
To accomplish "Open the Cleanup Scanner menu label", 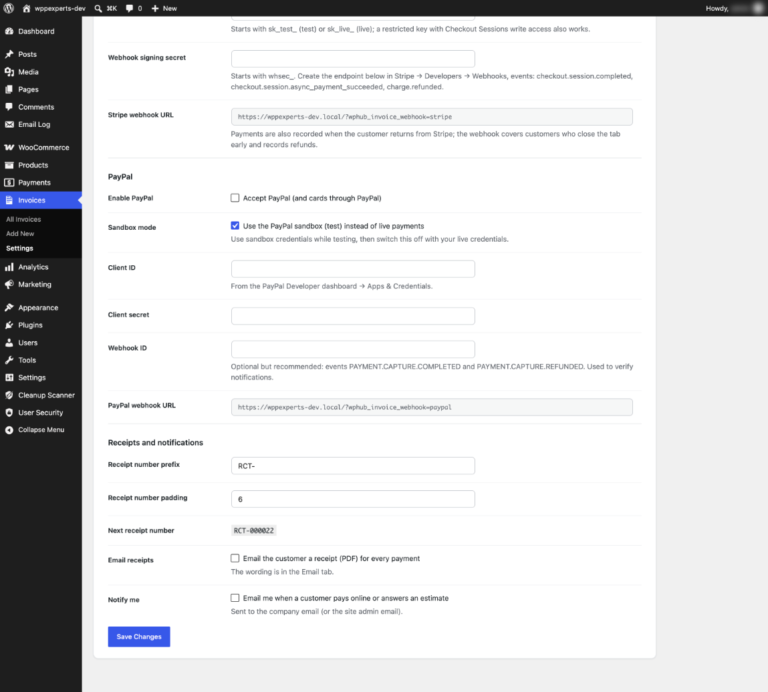I will pyautogui.click(x=47, y=395).
